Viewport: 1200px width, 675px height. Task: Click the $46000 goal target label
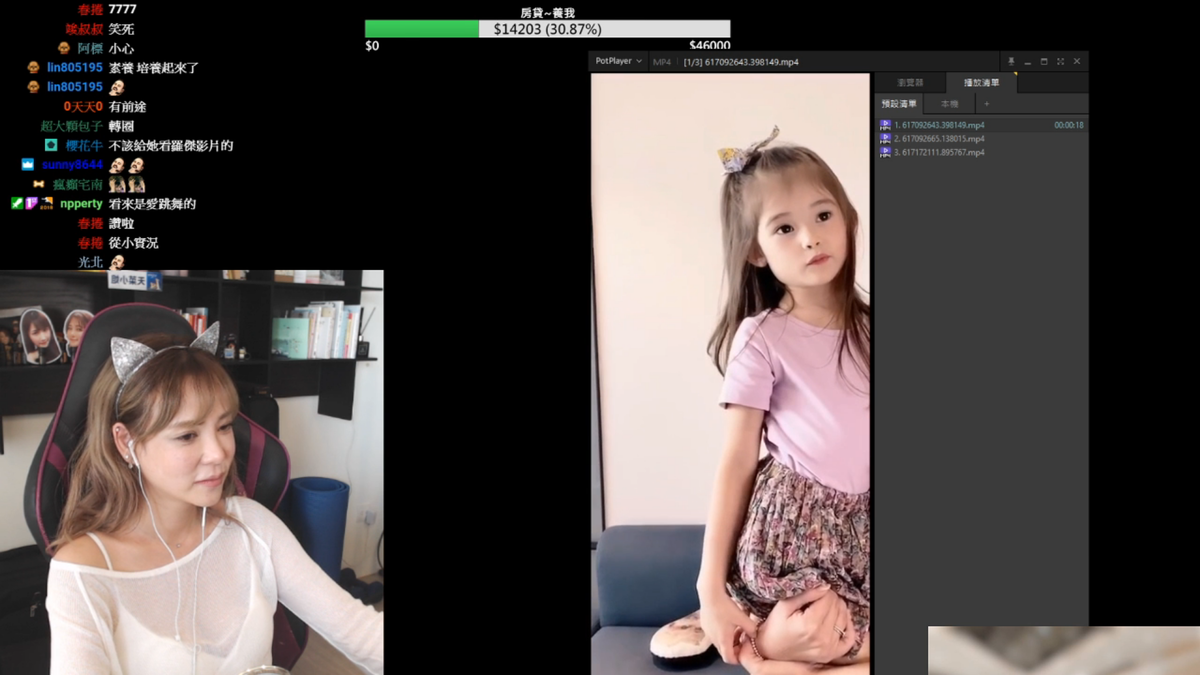point(709,45)
